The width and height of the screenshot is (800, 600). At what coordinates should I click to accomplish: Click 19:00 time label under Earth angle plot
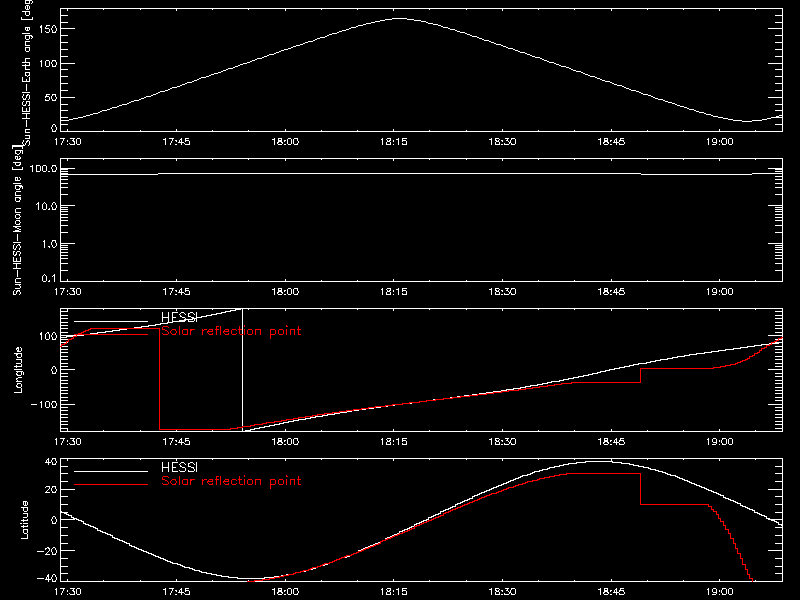point(719,141)
